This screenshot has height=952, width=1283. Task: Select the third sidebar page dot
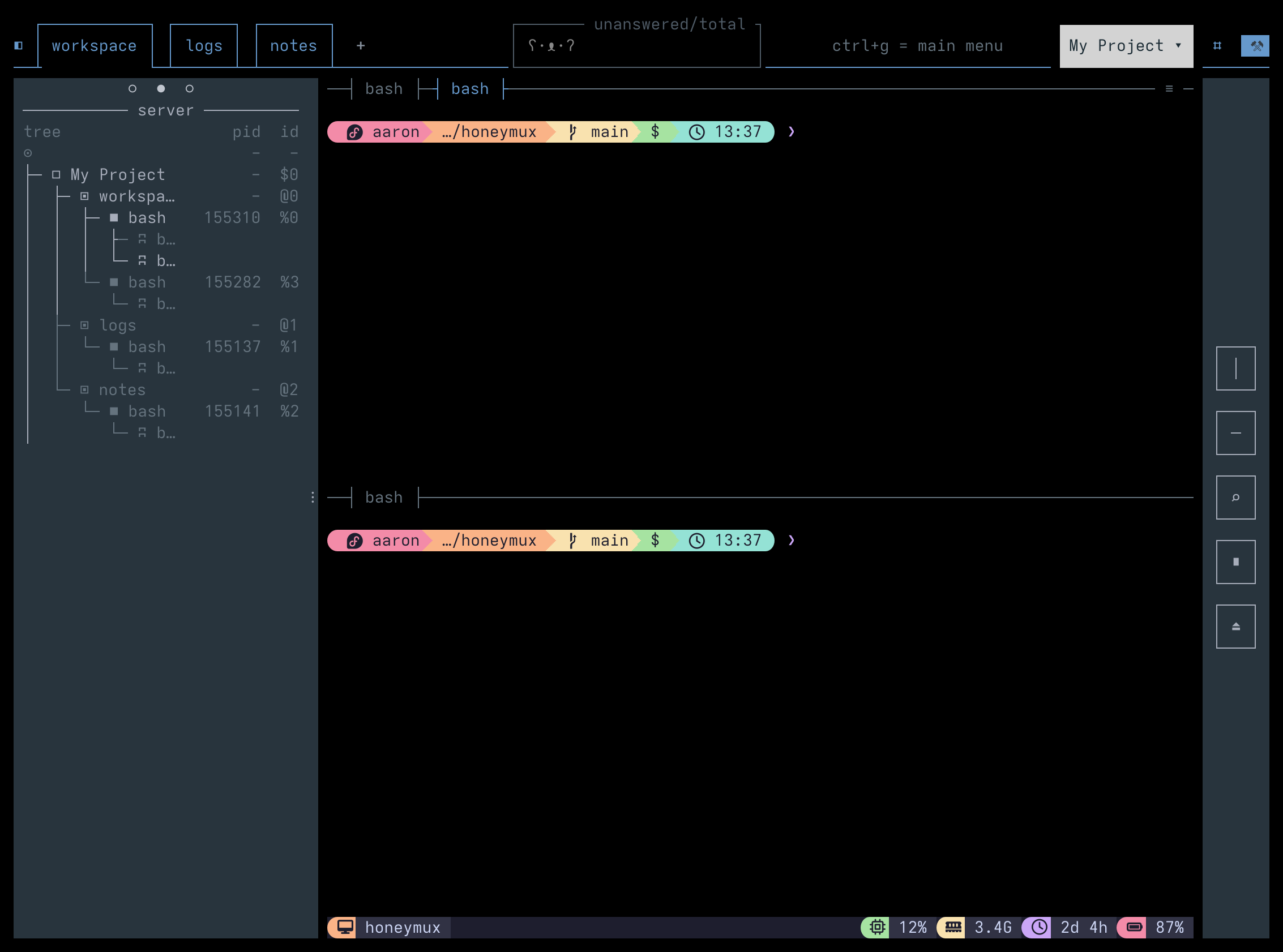(x=189, y=88)
